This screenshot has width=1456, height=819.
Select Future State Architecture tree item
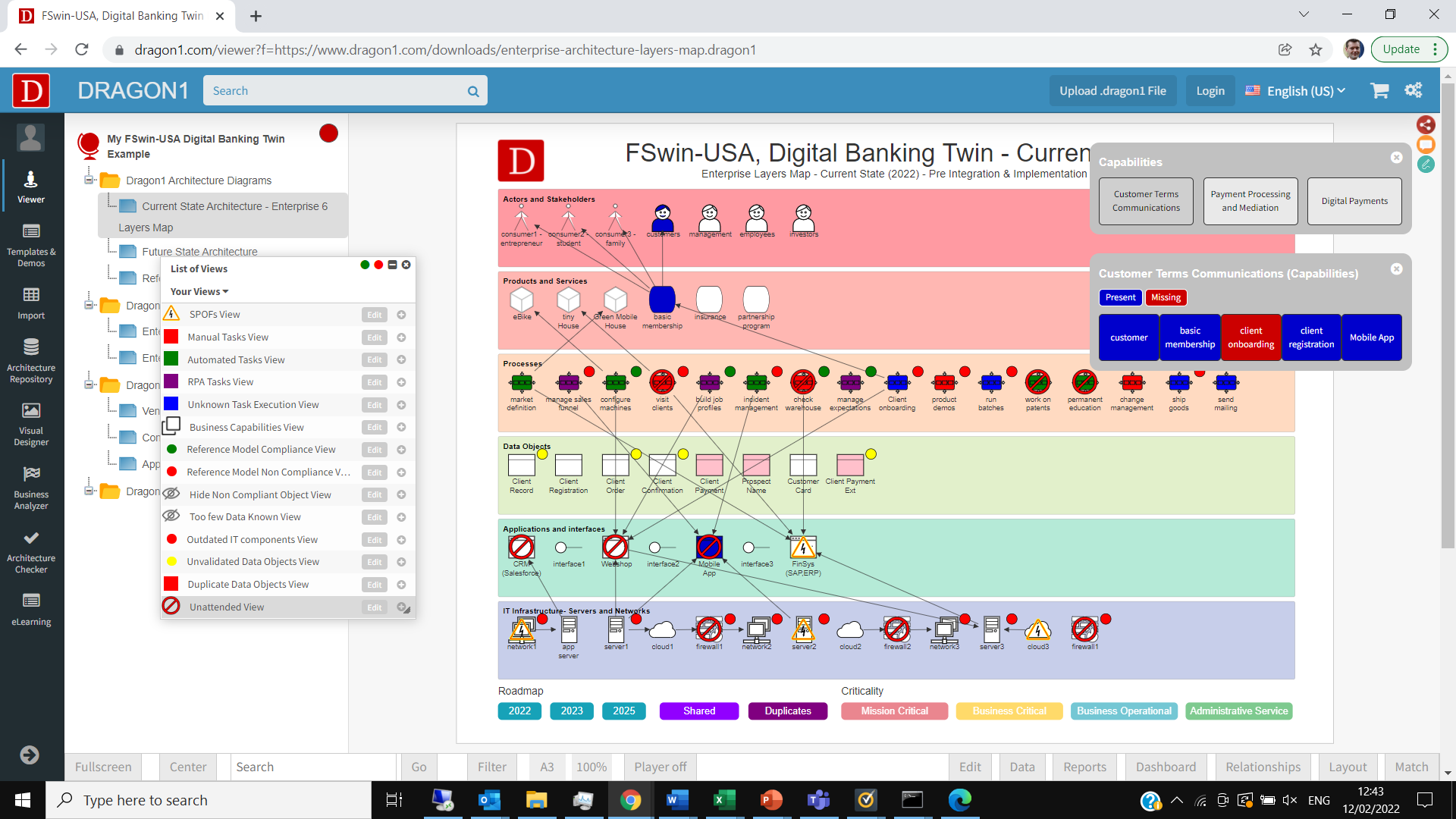[x=199, y=252]
